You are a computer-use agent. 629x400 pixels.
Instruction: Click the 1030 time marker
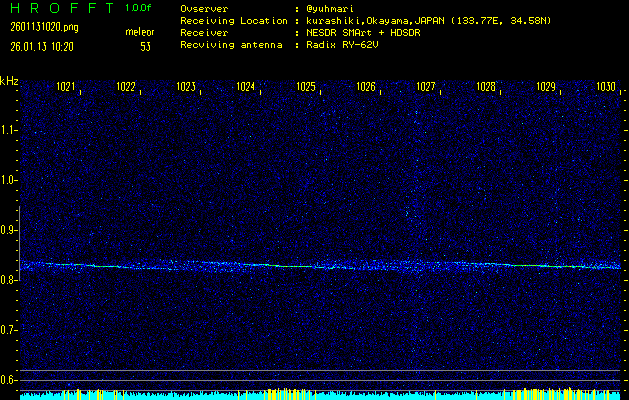coord(606,88)
